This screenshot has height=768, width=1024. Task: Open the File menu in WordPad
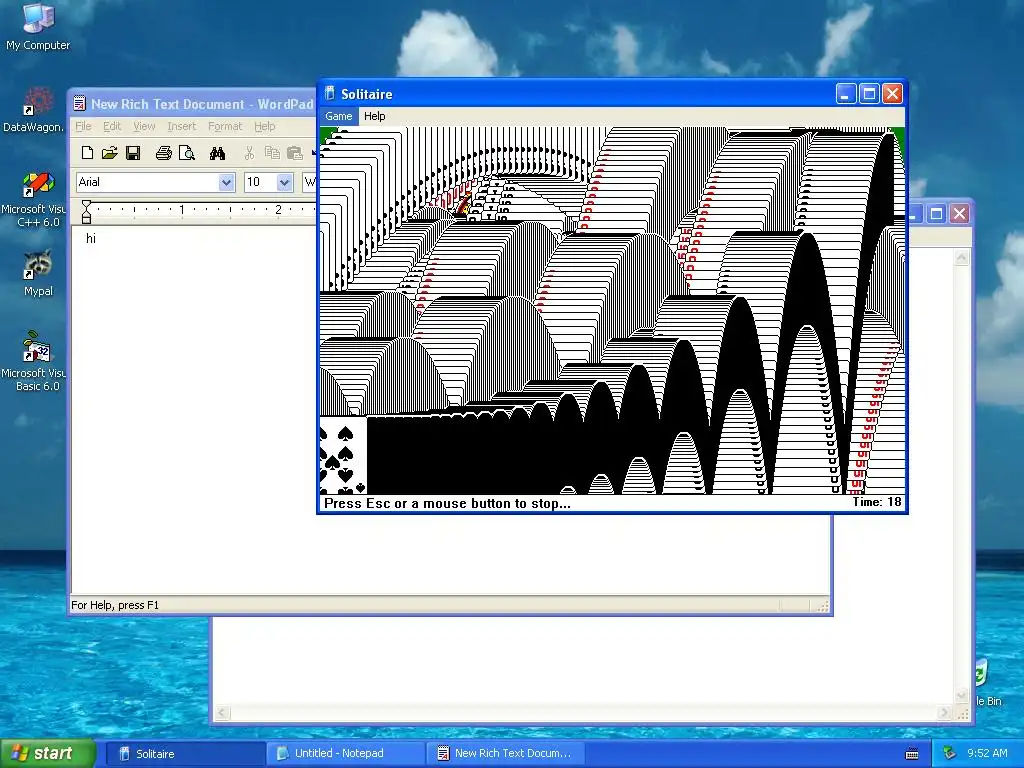pos(83,126)
